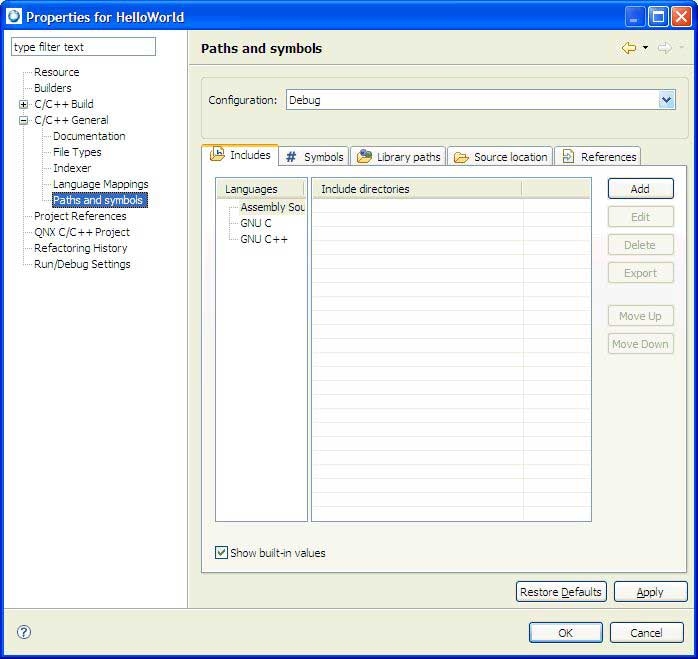698x659 pixels.
Task: Click the Apply button
Action: (650, 592)
